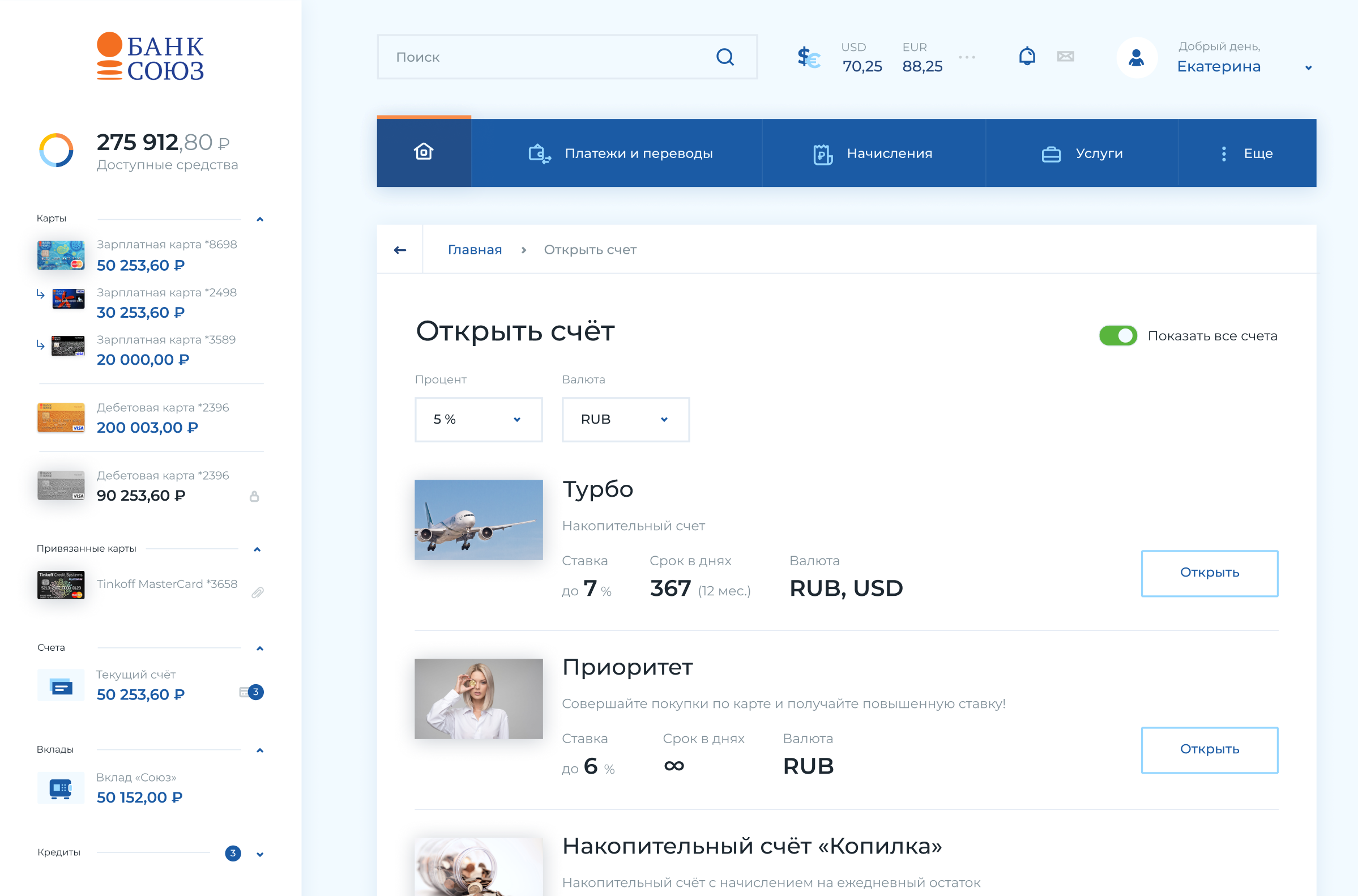Click paperclip icon next to Tinkoff MasterCard
Screen dimensions: 1358x896
258,592
